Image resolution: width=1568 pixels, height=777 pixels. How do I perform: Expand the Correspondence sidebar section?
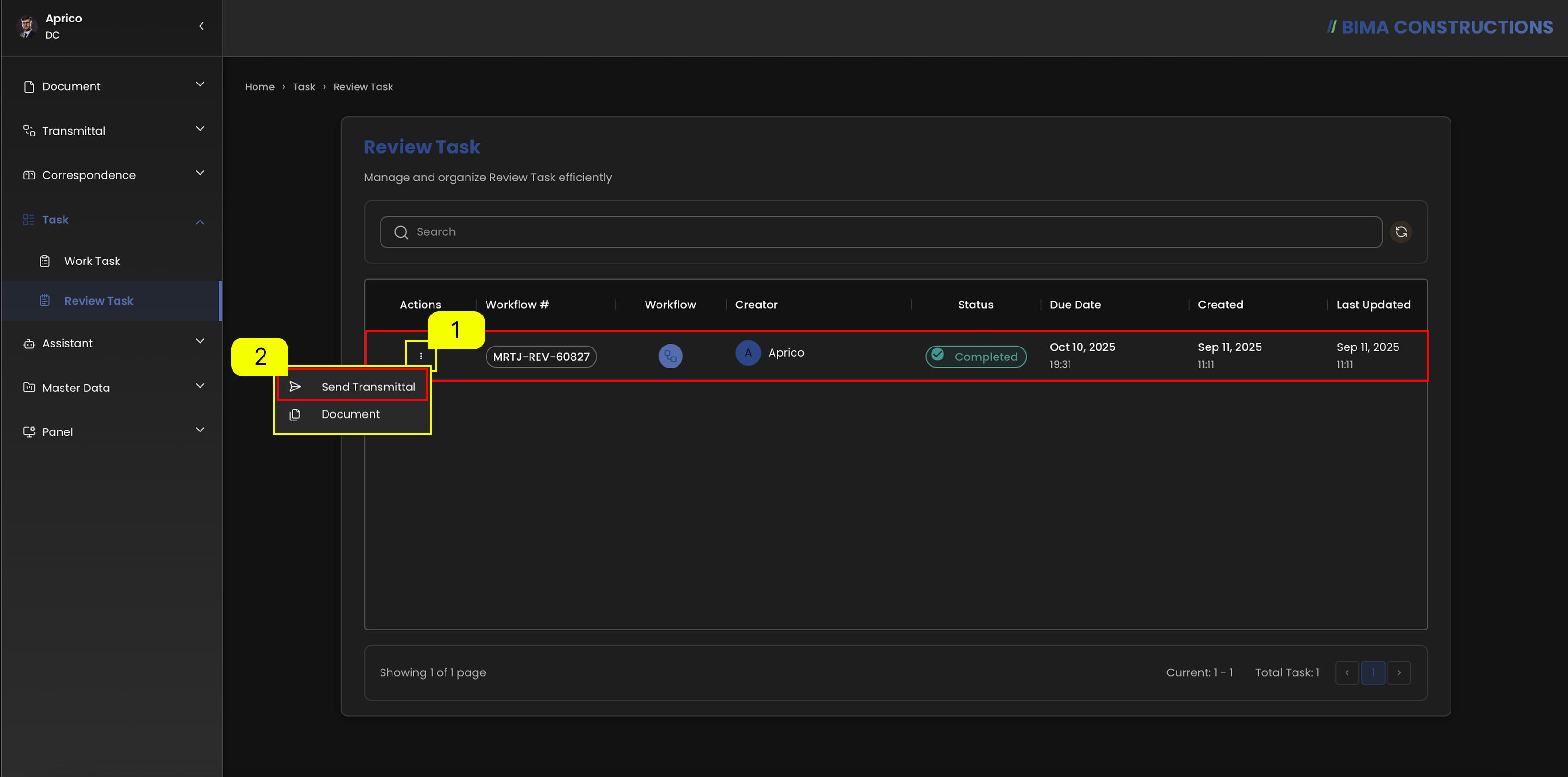200,173
